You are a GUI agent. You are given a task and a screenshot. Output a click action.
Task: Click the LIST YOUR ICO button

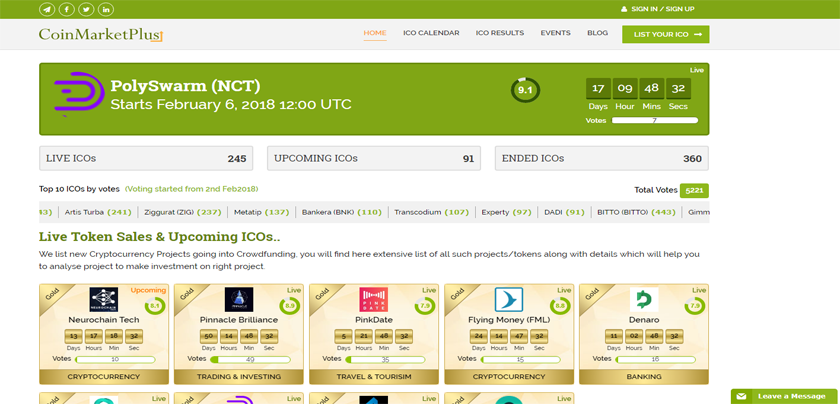[x=666, y=34]
